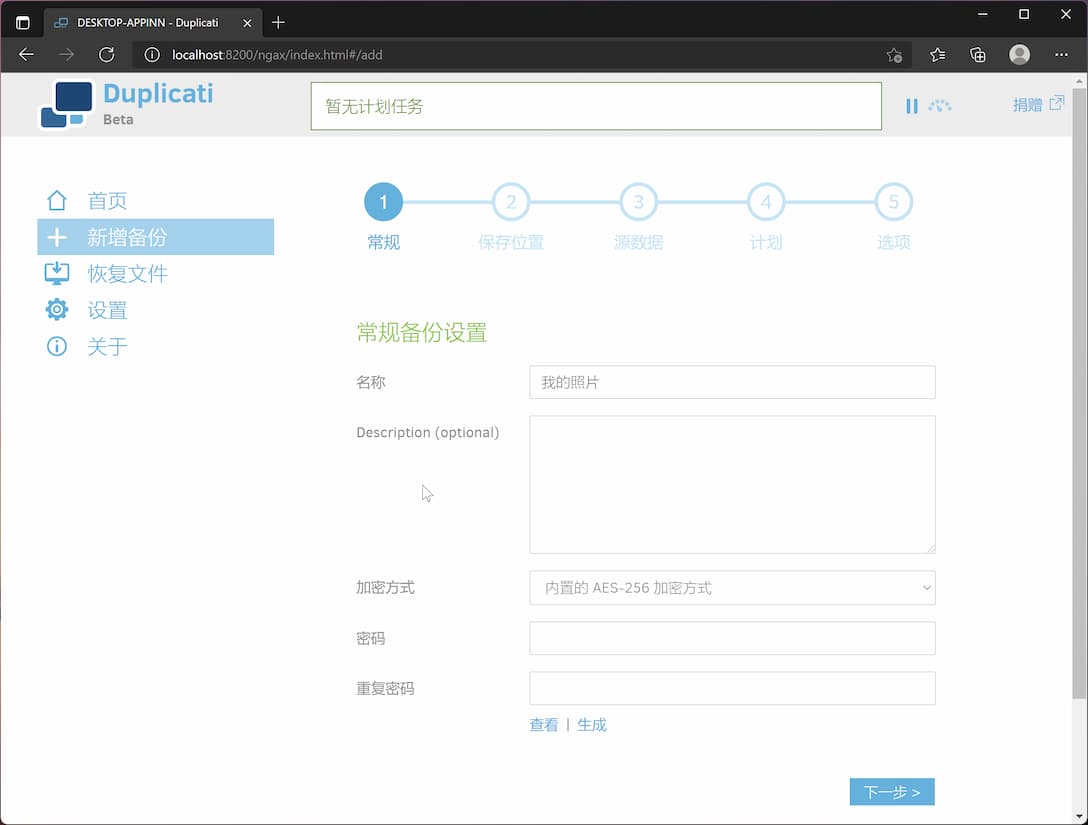Select the home icon next to 首页

[x=57, y=200]
